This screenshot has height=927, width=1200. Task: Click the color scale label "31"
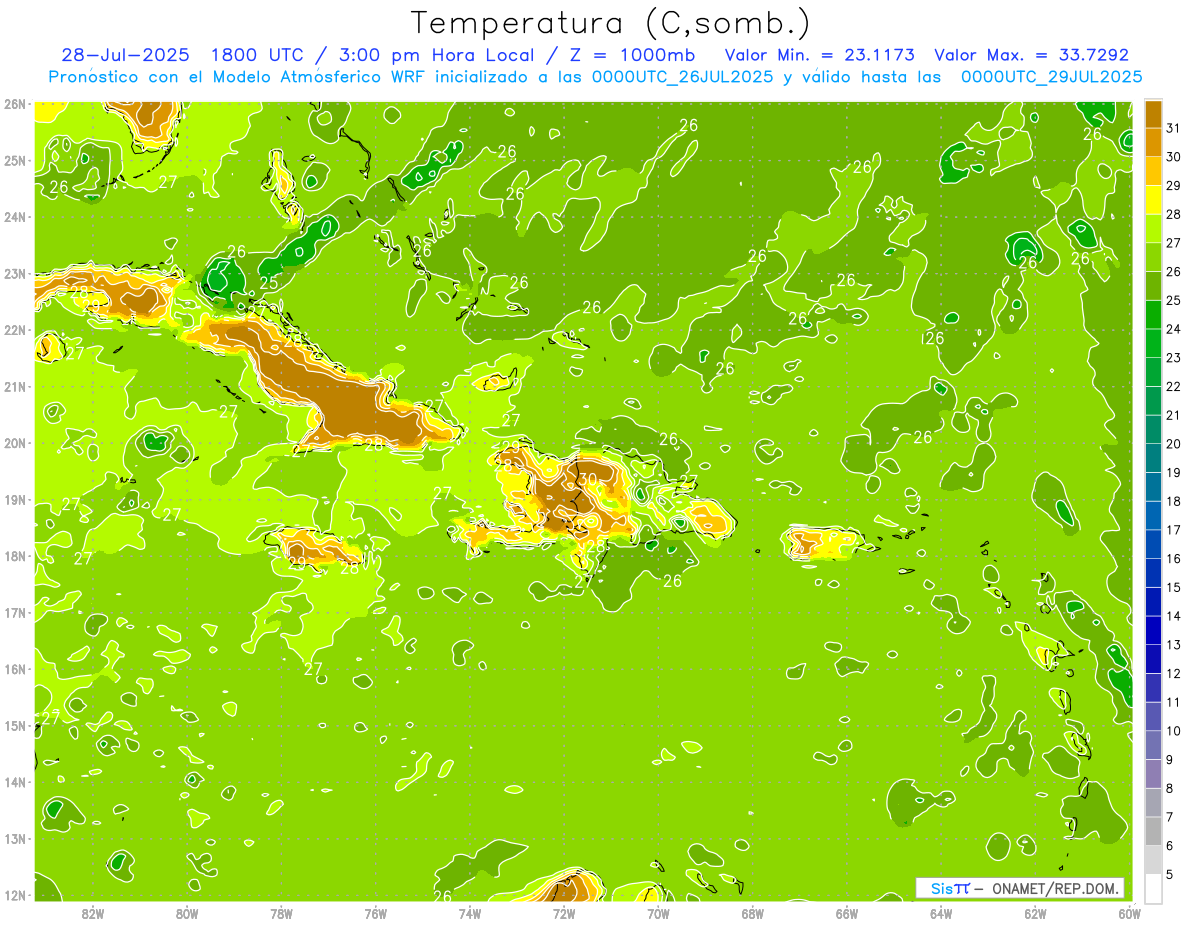click(x=1174, y=128)
